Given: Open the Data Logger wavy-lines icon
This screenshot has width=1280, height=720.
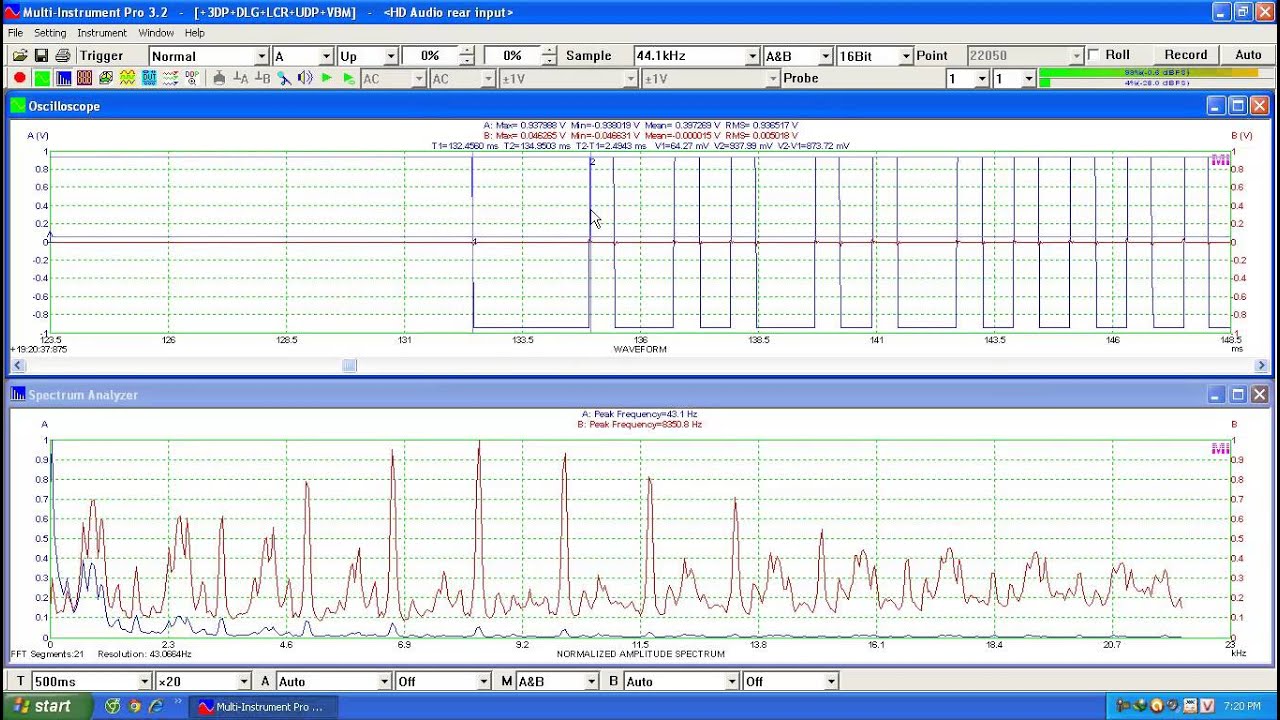Looking at the screenshot, I should pyautogui.click(x=170, y=78).
